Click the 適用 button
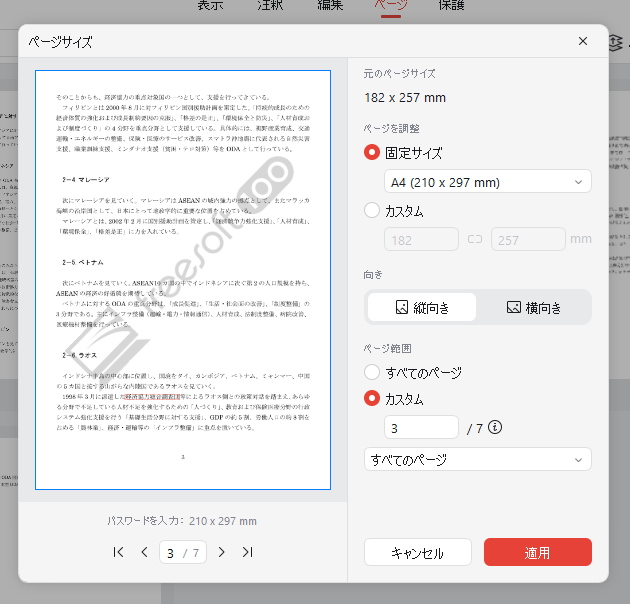 click(x=537, y=553)
